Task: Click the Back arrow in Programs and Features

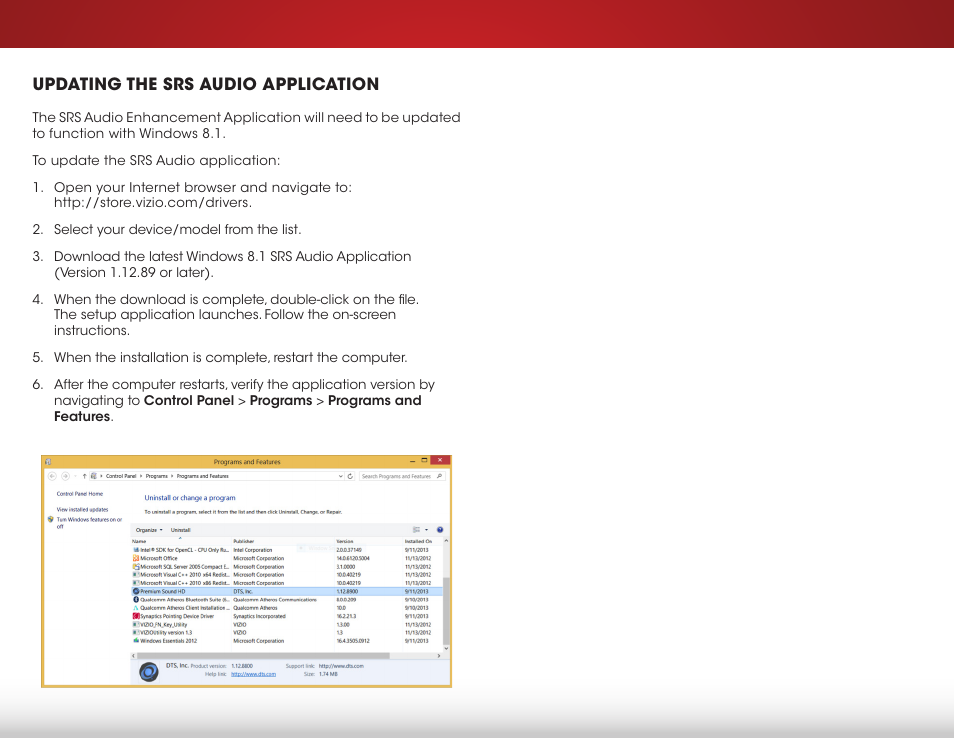Action: tap(52, 476)
